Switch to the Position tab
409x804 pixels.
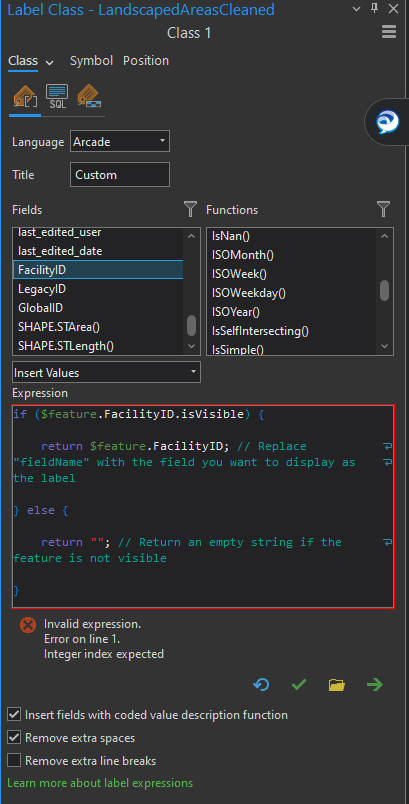[146, 61]
